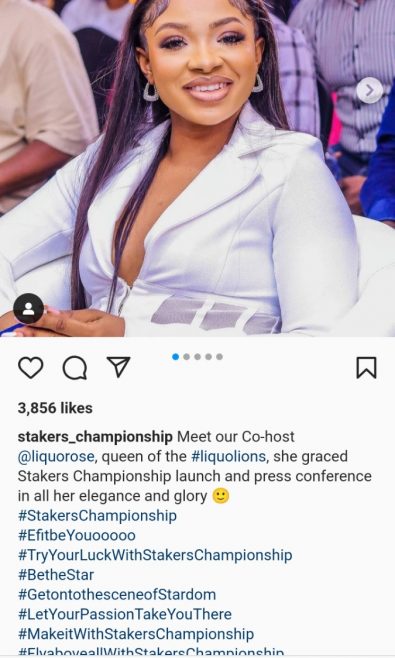The image size is (395, 658).
Task: Open the #EfitbeYouooooo hashtag
Action: tap(77, 535)
